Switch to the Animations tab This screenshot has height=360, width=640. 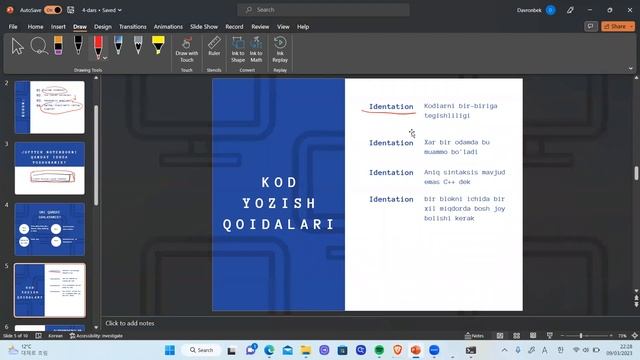tap(168, 27)
